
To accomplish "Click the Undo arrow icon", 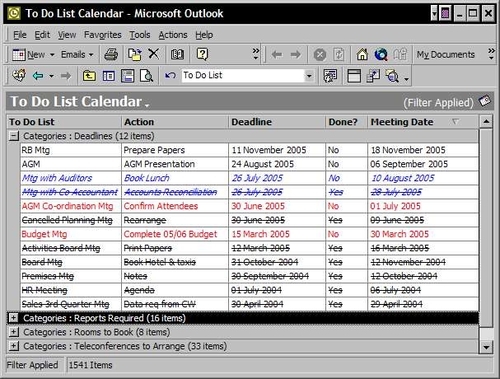I will point(170,76).
